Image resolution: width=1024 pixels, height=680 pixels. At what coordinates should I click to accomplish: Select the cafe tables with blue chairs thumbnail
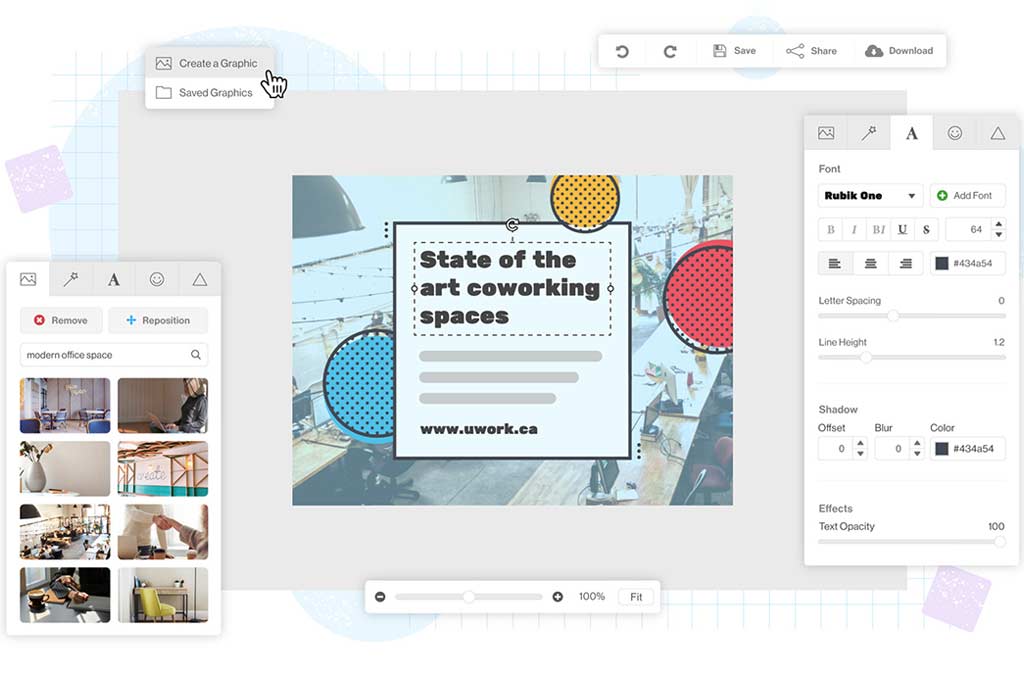[65, 406]
